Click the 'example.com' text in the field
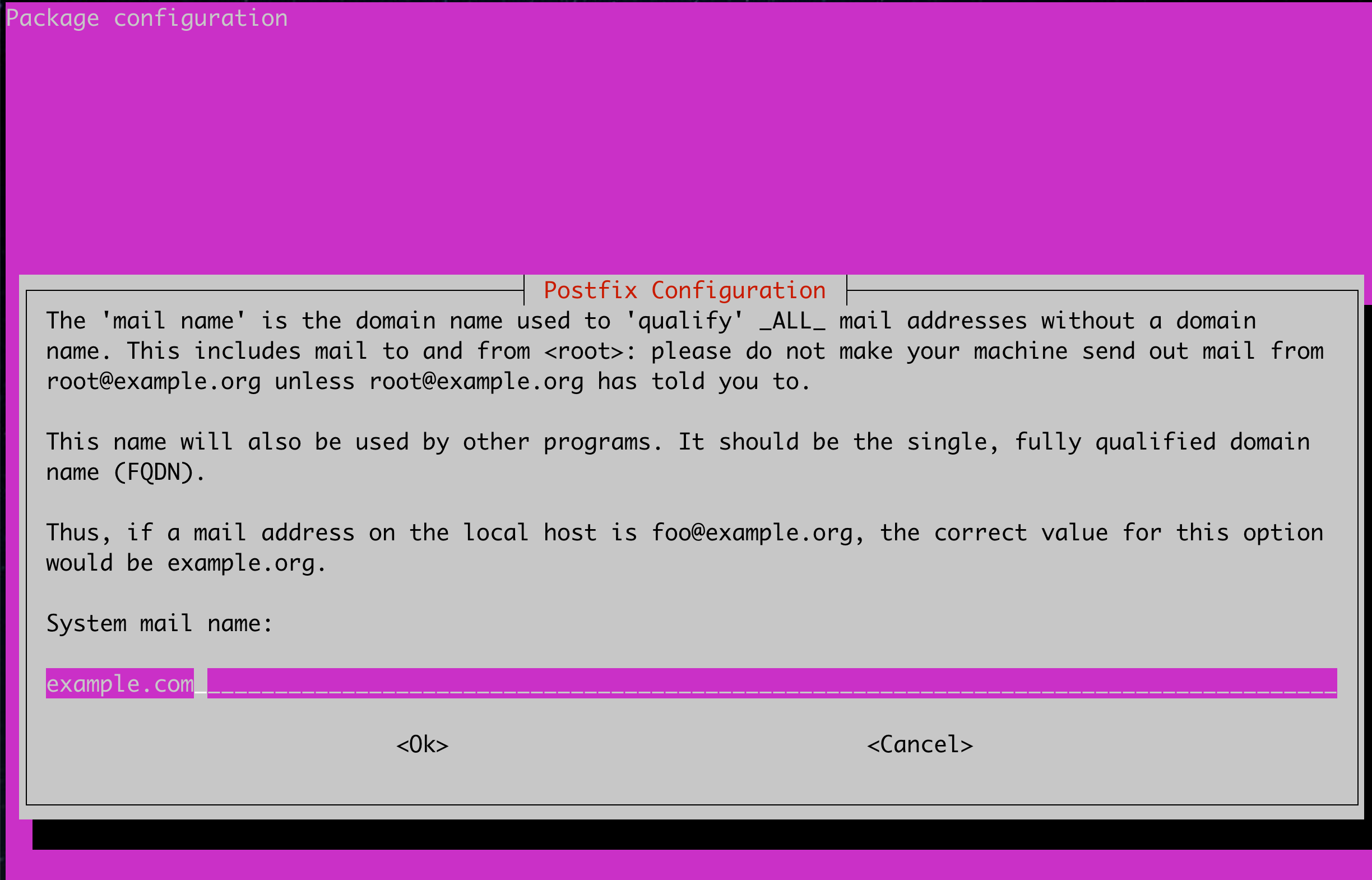1372x880 pixels. [x=120, y=683]
